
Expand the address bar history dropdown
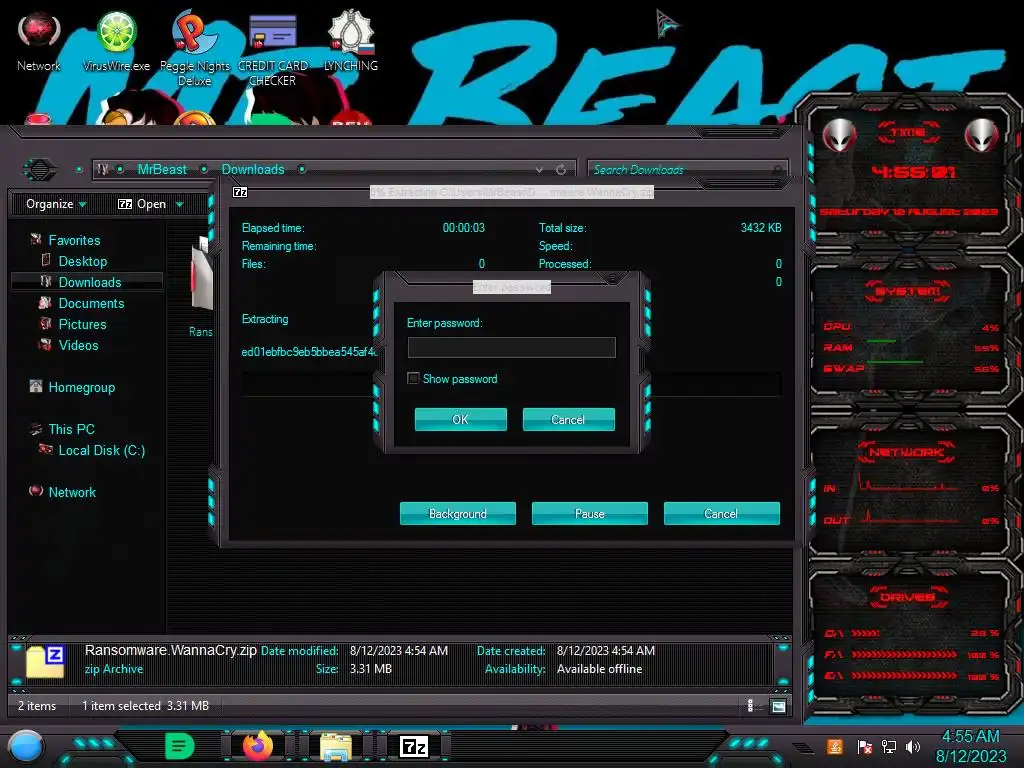click(539, 170)
